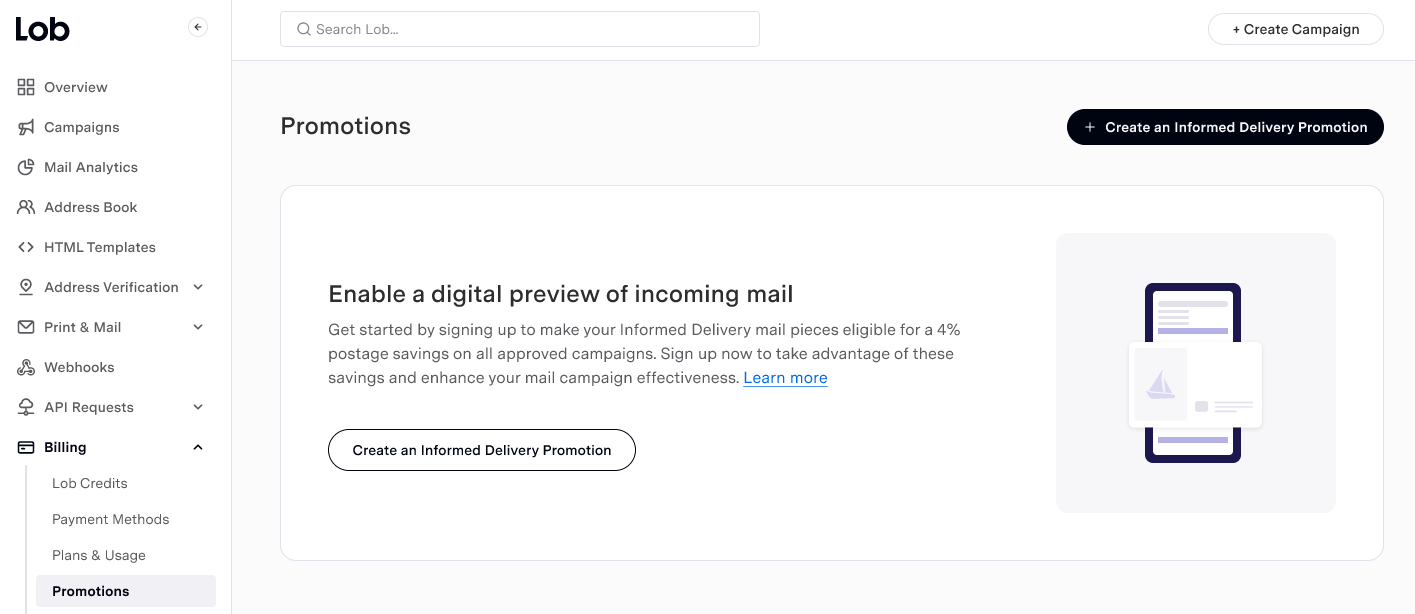The height and width of the screenshot is (614, 1415).
Task: Go to Payment Methods page
Action: click(x=111, y=519)
